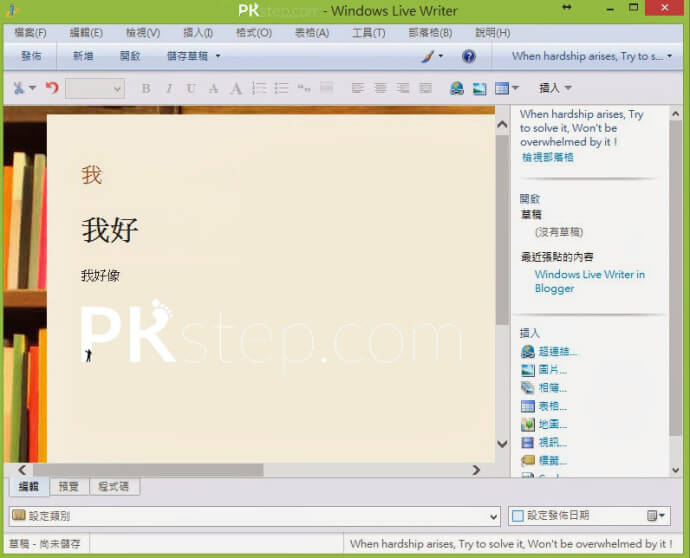Click sidebar 超連結 hyperlink insert link
Image resolution: width=690 pixels, height=558 pixels.
558,351
